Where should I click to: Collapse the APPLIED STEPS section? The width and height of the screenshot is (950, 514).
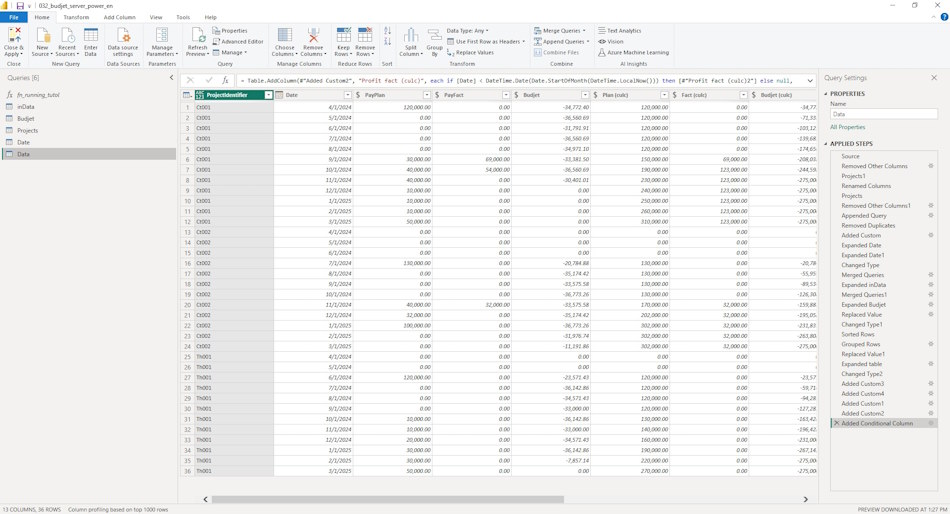coord(826,144)
